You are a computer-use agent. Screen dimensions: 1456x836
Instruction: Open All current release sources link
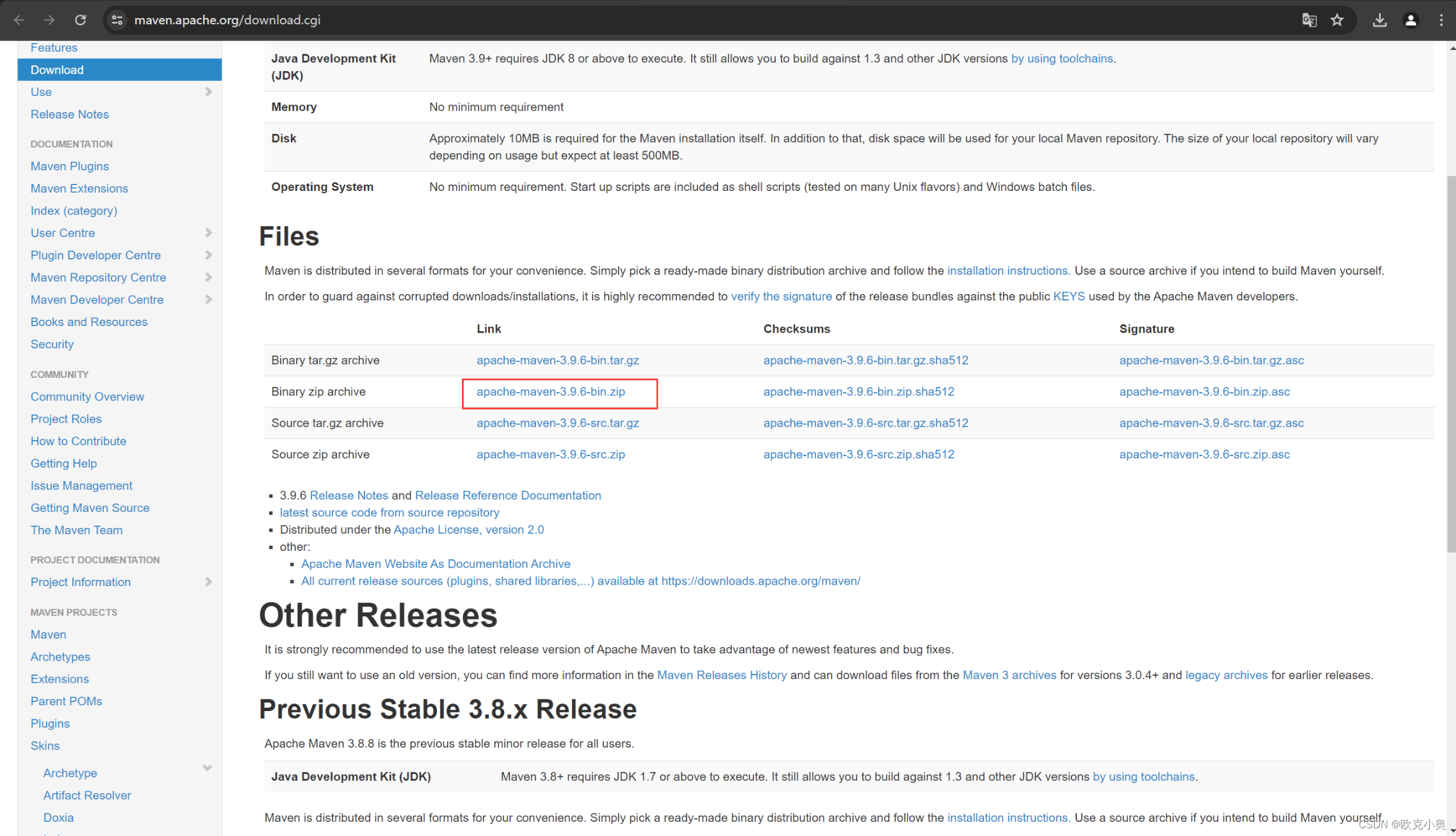580,581
